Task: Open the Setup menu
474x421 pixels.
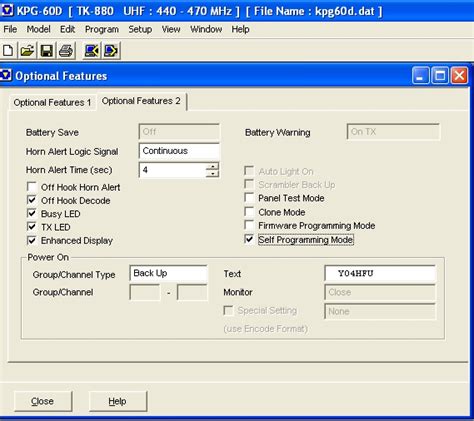Action: (140, 29)
